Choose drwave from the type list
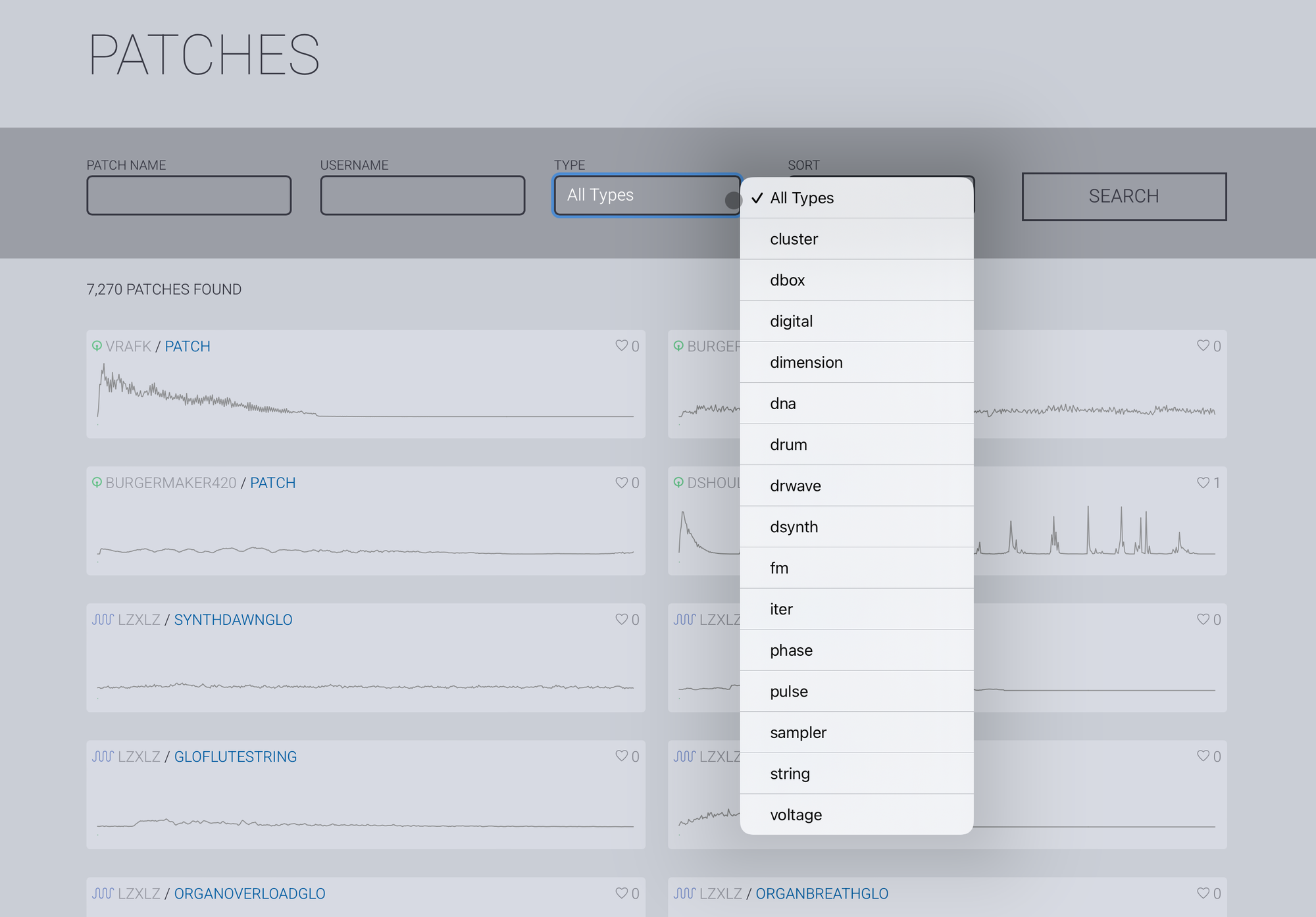 pyautogui.click(x=857, y=485)
